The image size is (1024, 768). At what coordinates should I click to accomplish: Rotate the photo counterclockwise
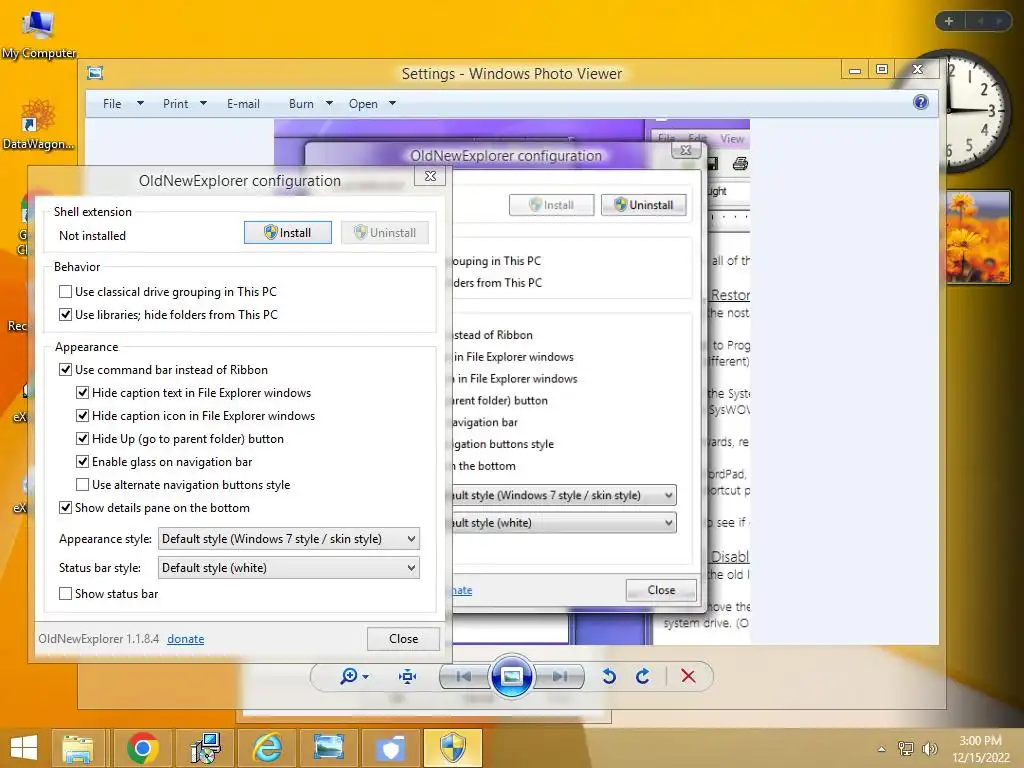point(609,676)
